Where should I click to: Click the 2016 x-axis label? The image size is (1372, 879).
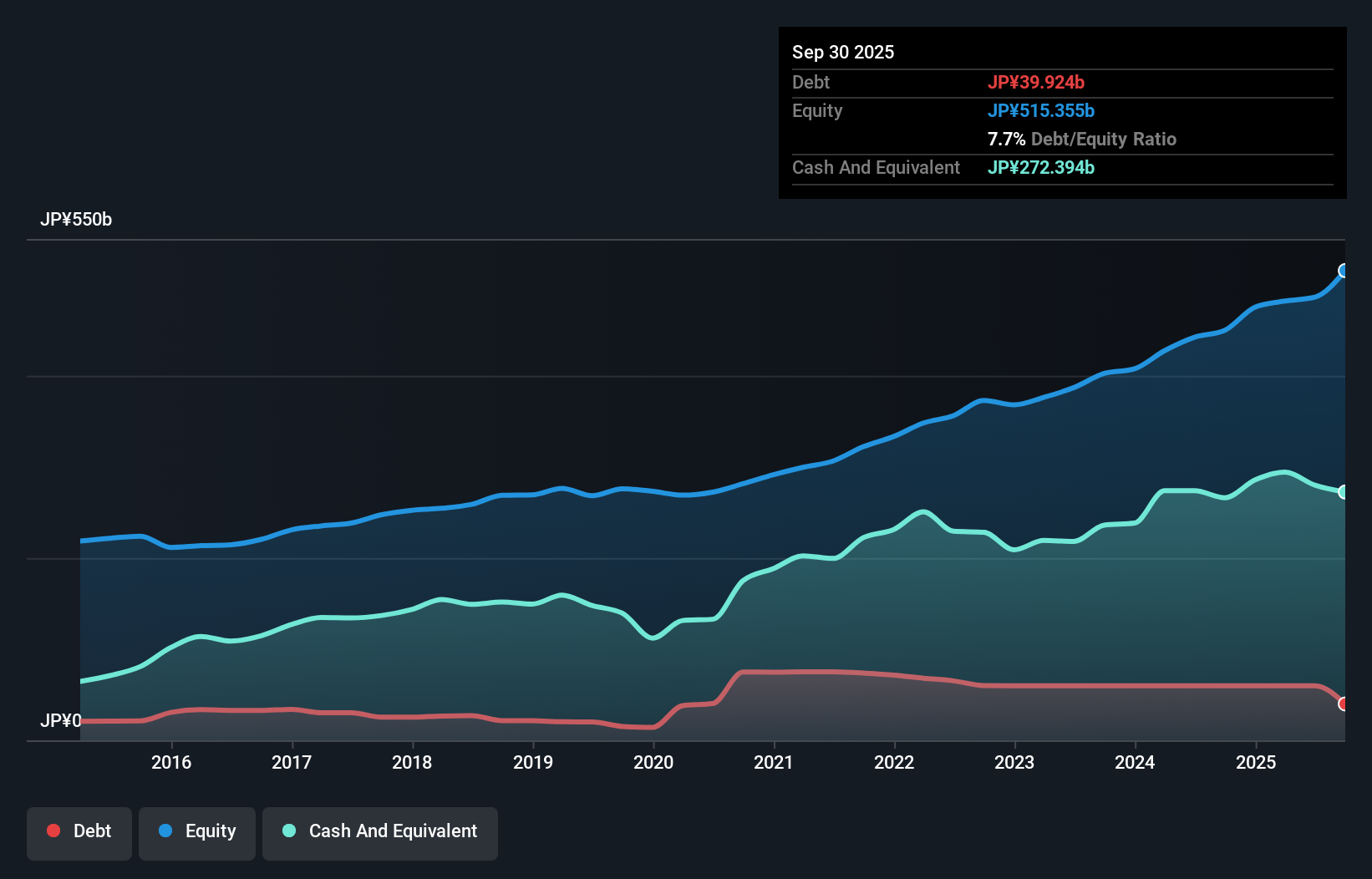click(171, 762)
